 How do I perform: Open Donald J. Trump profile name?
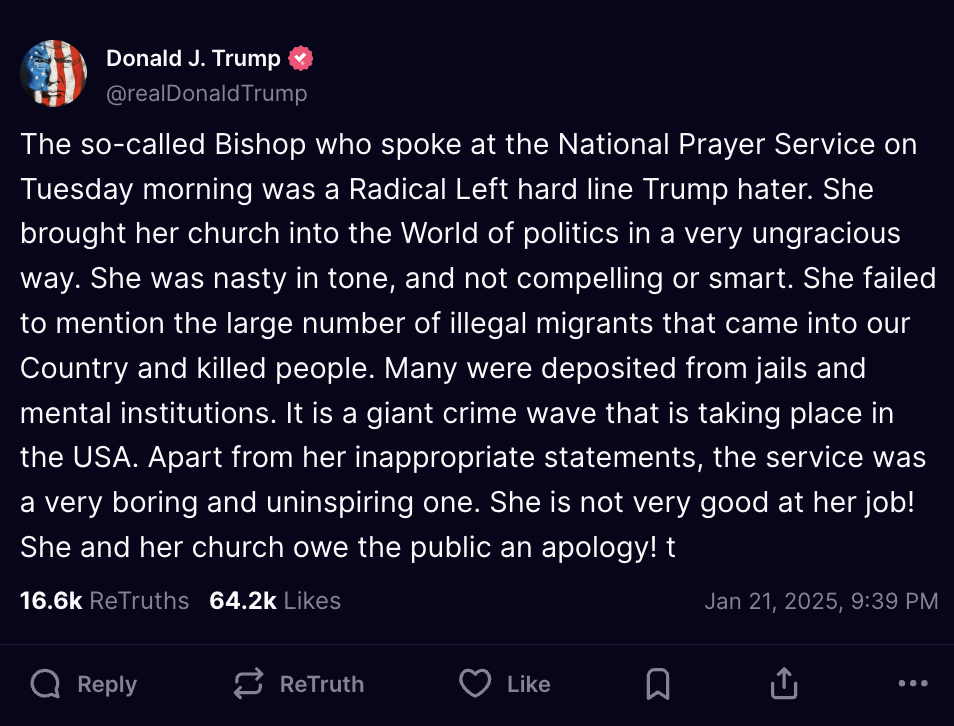tap(193, 58)
